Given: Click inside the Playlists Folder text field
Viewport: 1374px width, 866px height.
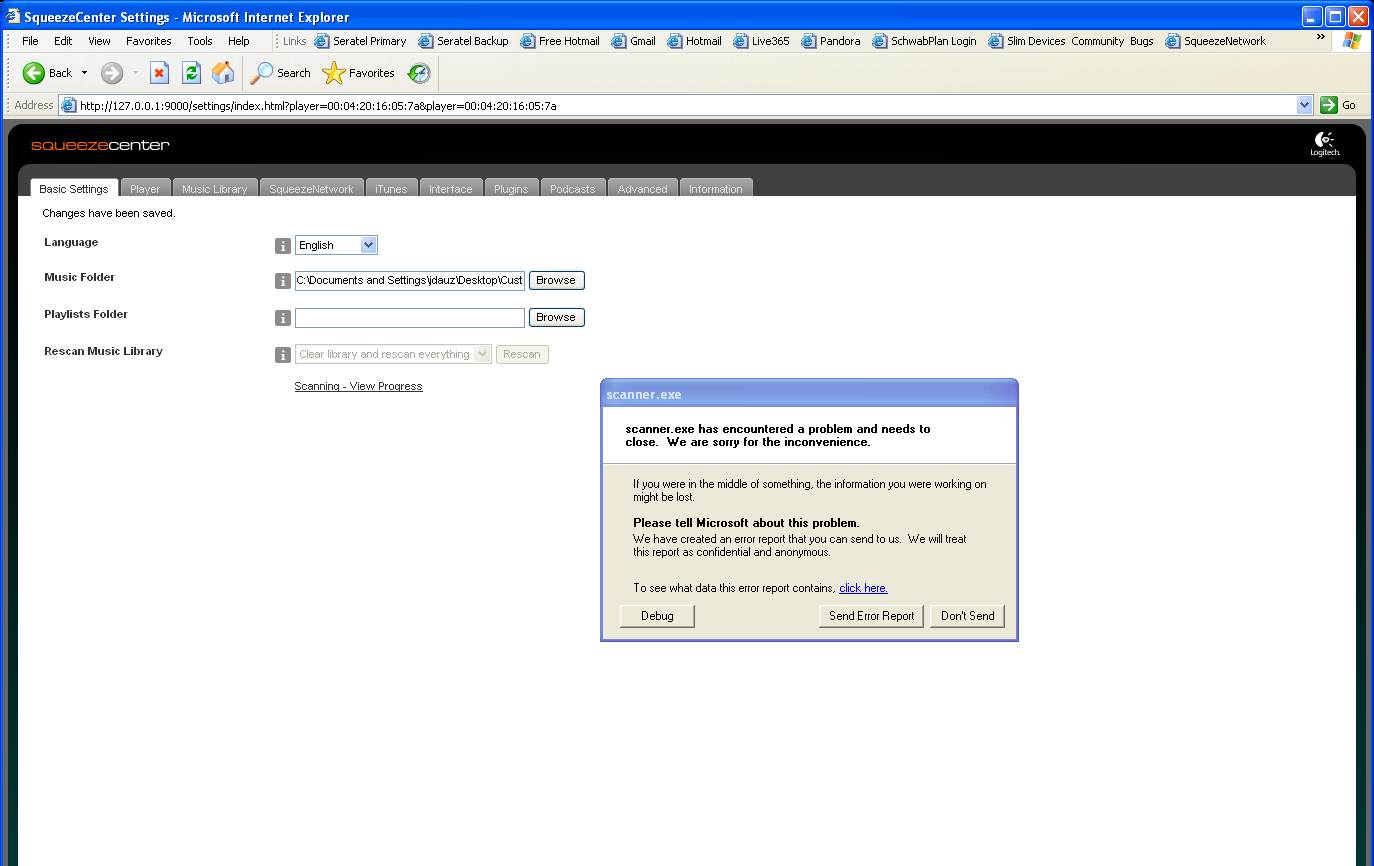Looking at the screenshot, I should click(409, 318).
